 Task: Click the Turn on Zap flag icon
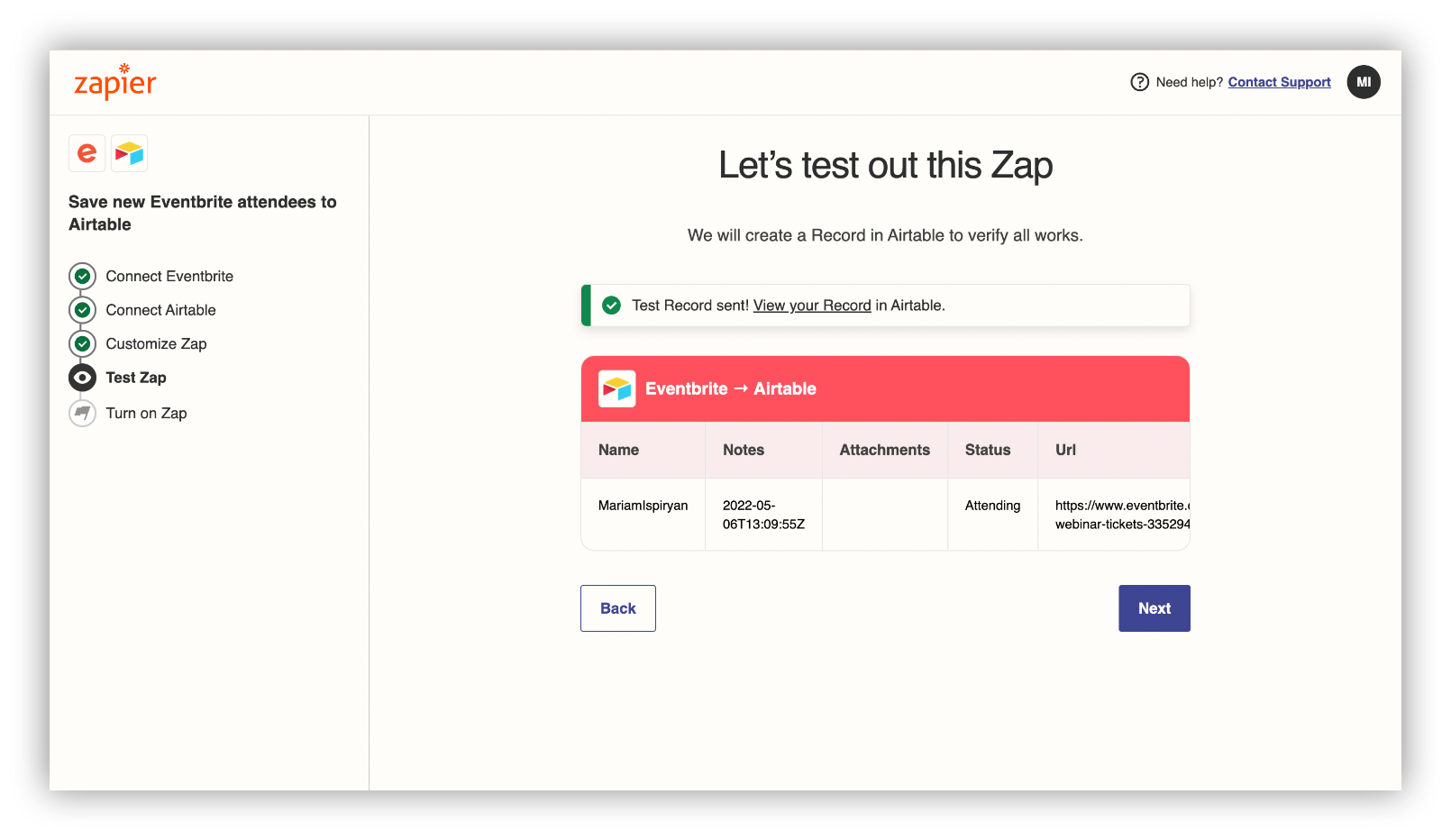pyautogui.click(x=82, y=413)
